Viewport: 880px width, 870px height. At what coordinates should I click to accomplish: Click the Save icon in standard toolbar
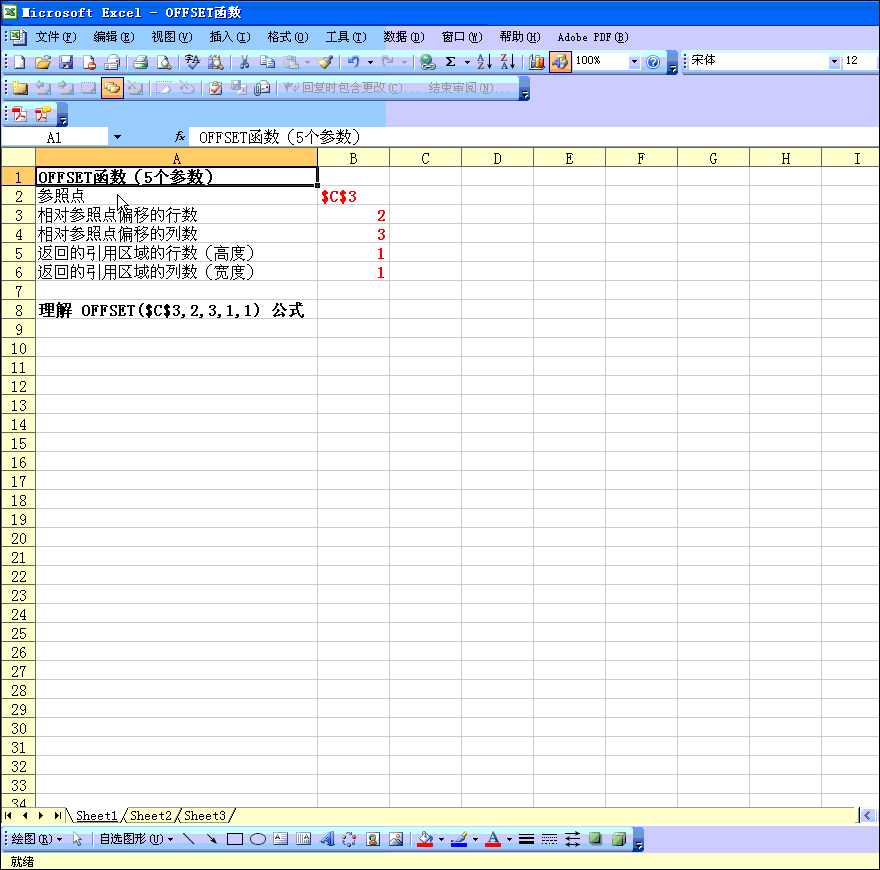click(x=66, y=62)
